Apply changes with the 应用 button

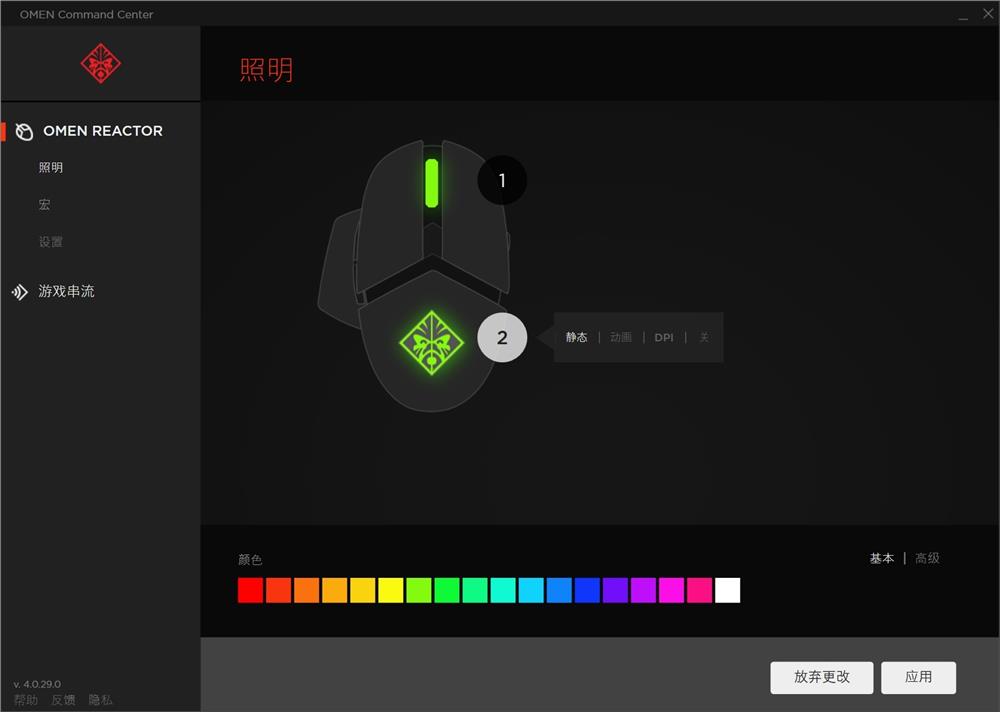click(x=918, y=677)
